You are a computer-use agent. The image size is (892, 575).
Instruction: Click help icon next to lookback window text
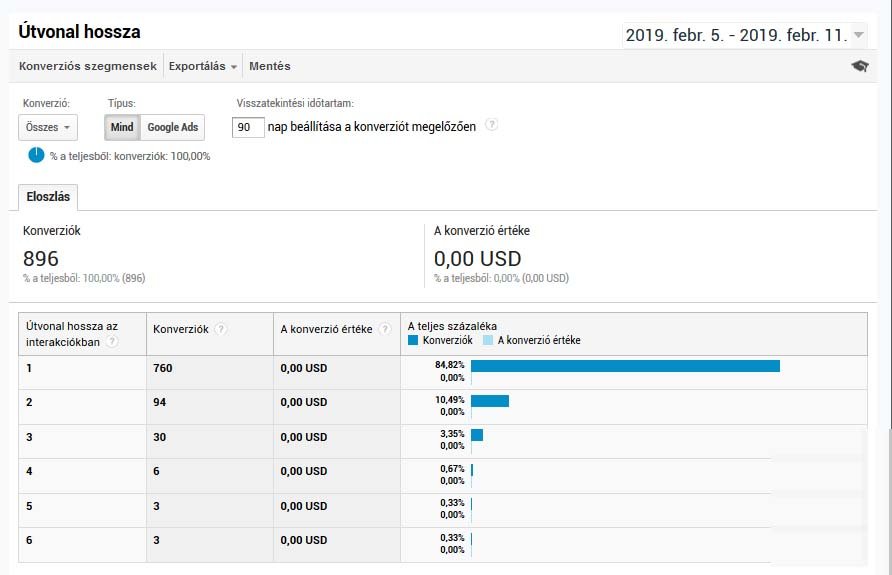pyautogui.click(x=491, y=126)
